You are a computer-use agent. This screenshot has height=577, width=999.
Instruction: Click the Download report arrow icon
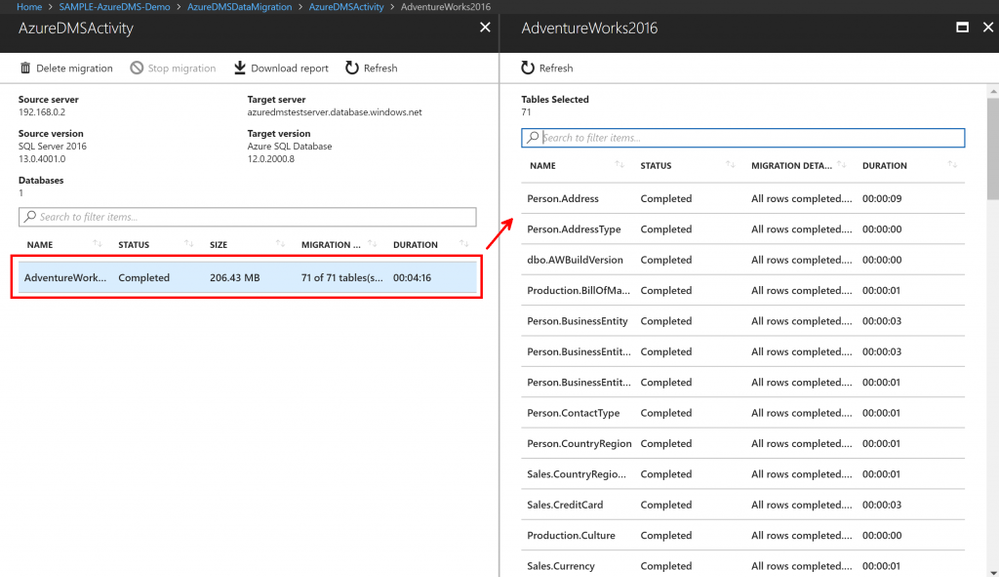click(240, 68)
